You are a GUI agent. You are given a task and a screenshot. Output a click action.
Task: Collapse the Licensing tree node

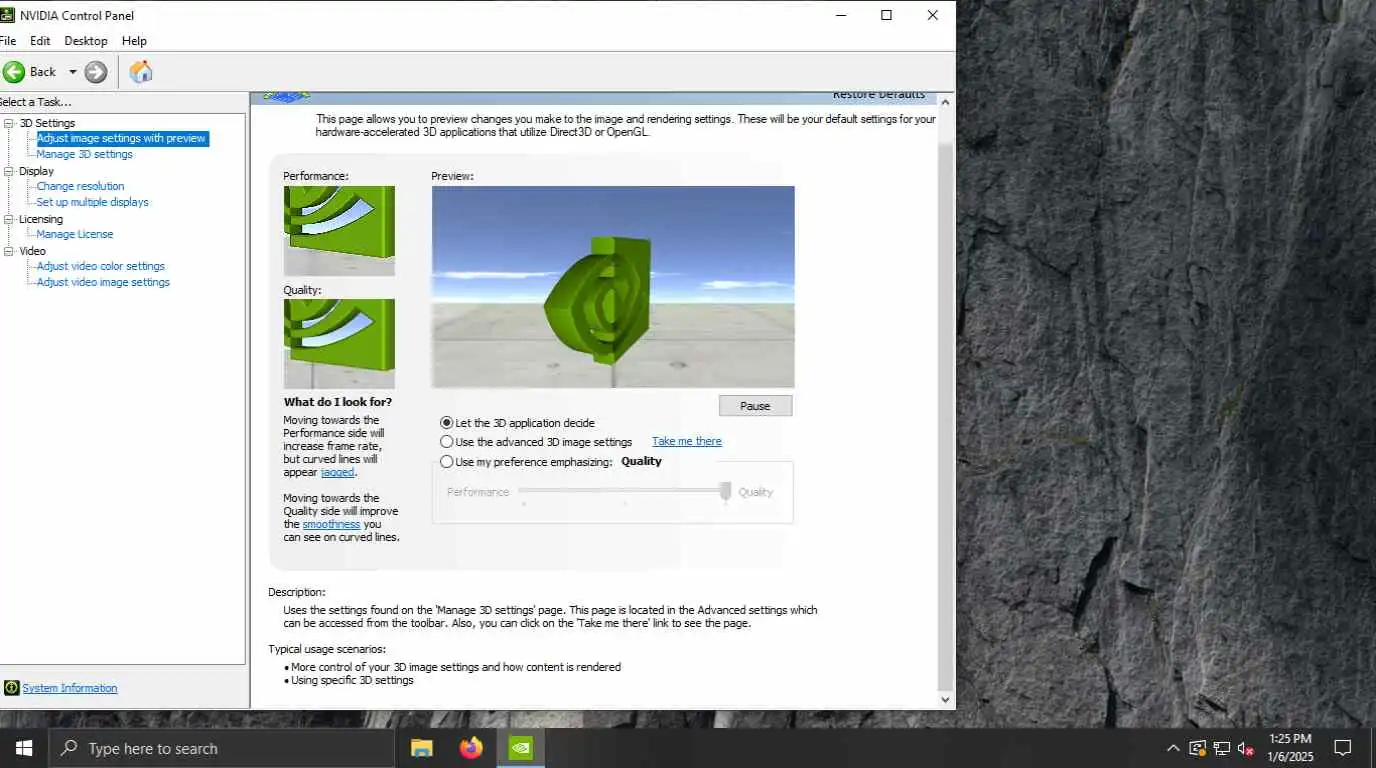point(9,219)
